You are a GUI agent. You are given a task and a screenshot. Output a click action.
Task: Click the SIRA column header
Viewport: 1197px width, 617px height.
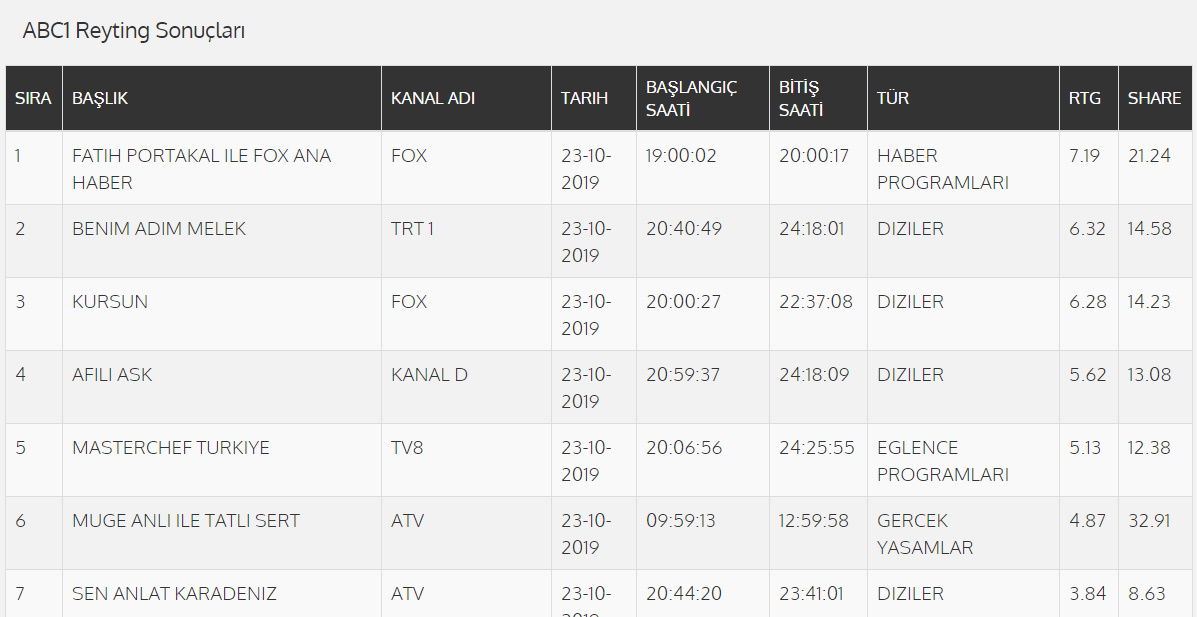tap(33, 98)
